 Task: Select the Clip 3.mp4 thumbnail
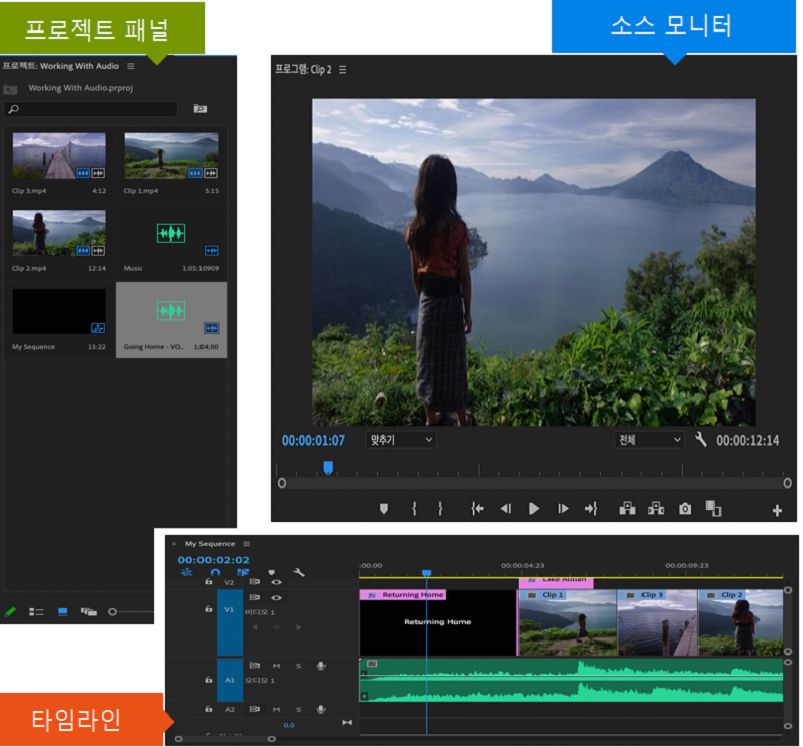point(59,156)
